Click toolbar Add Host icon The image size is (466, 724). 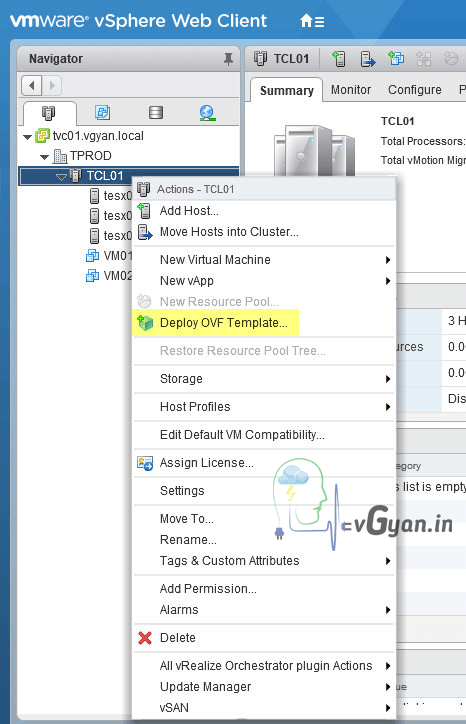pyautogui.click(x=339, y=59)
